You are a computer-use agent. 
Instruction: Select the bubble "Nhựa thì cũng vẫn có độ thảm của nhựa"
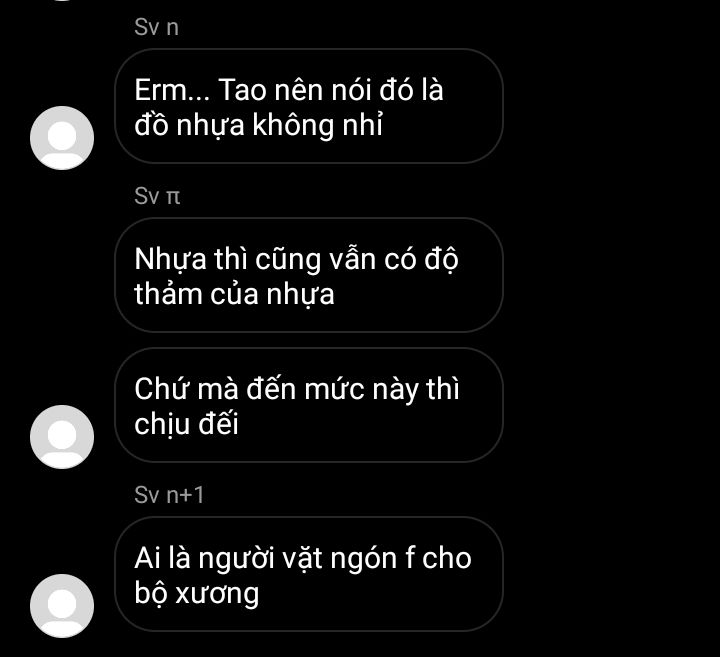(x=309, y=275)
